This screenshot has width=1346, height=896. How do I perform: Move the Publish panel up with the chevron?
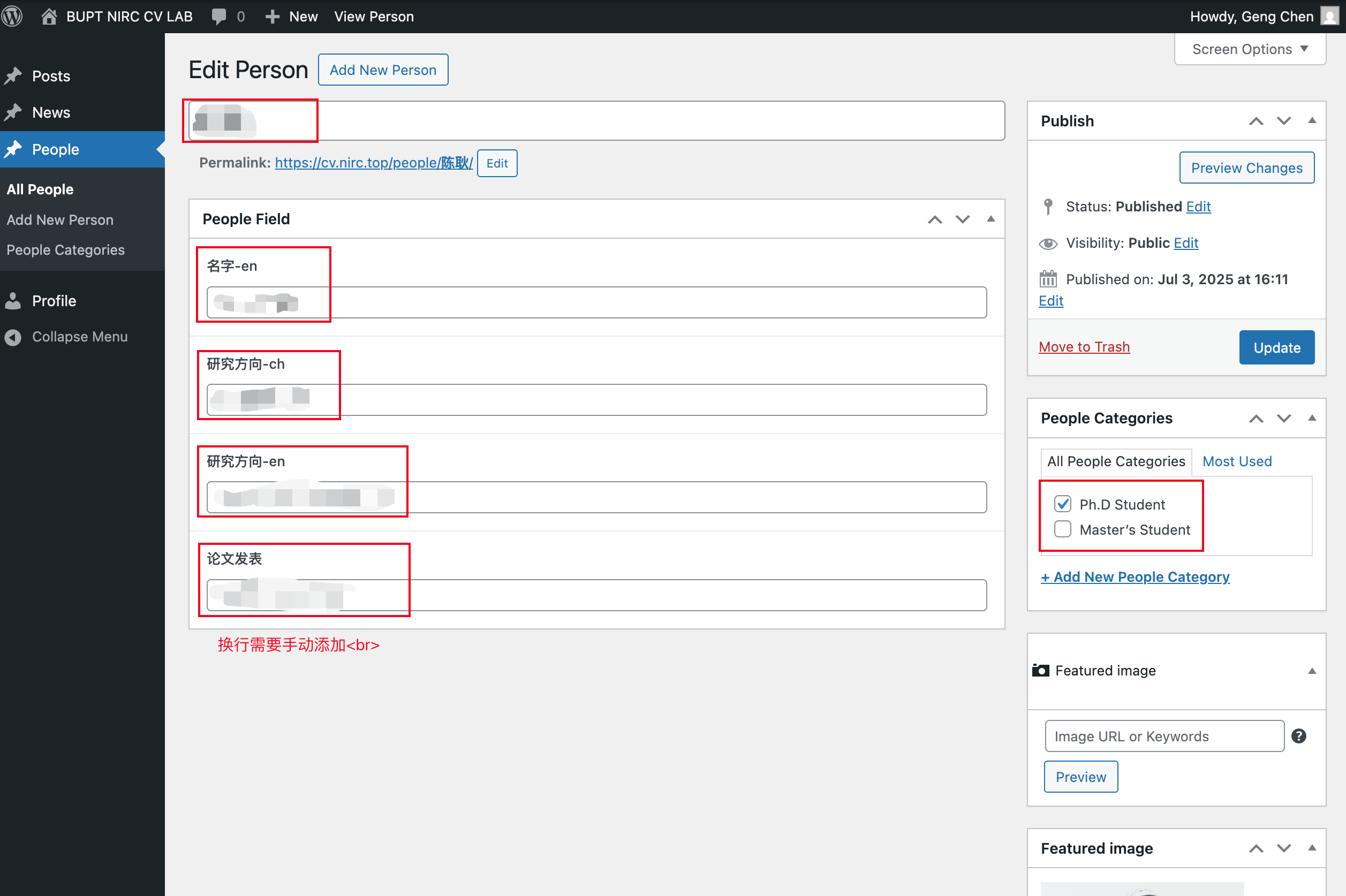pos(1256,121)
